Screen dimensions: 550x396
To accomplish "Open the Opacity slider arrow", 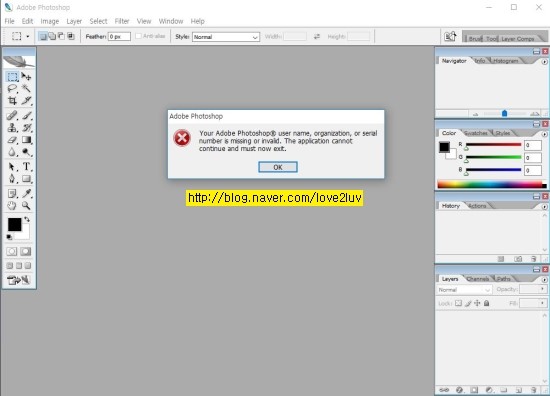I will click(x=542, y=289).
